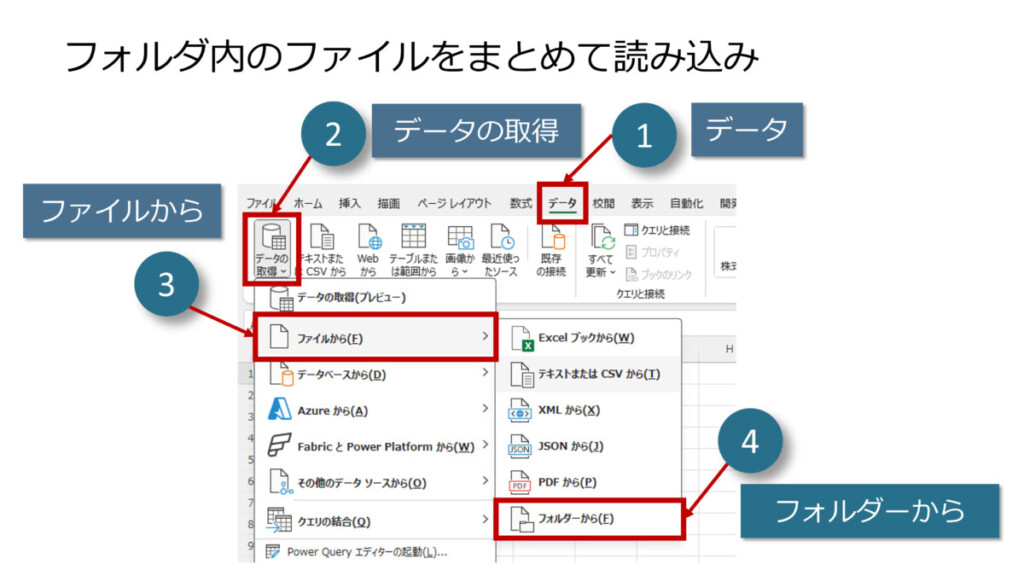Image resolution: width=1024 pixels, height=576 pixels.
Task: Click the Web から icon in ribbon
Action: (368, 249)
